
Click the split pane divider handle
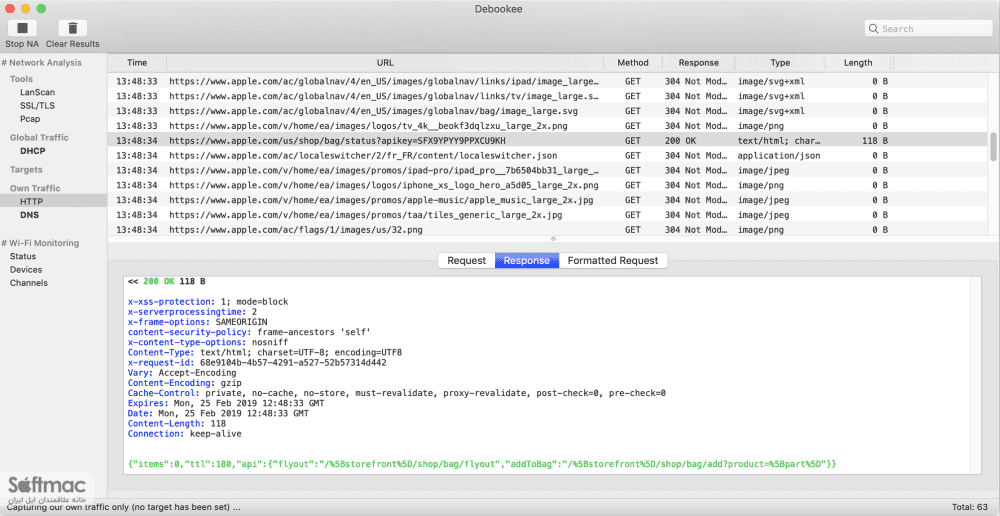coord(553,239)
